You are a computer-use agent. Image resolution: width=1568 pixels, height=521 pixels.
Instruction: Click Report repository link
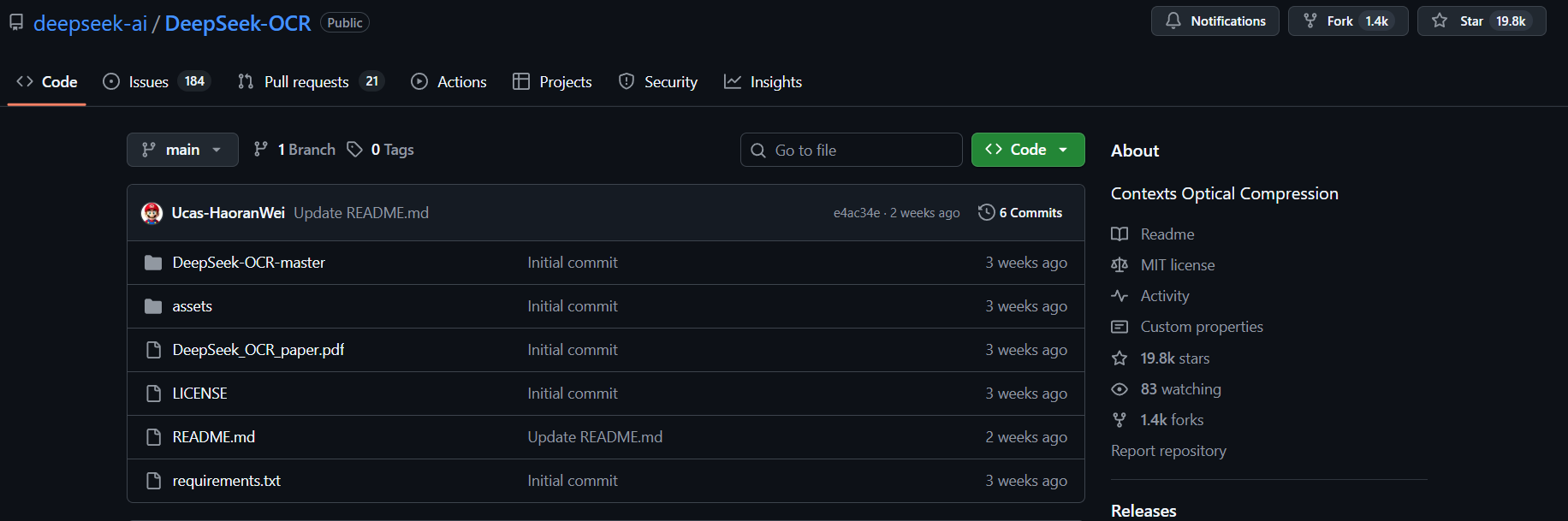click(x=1168, y=451)
